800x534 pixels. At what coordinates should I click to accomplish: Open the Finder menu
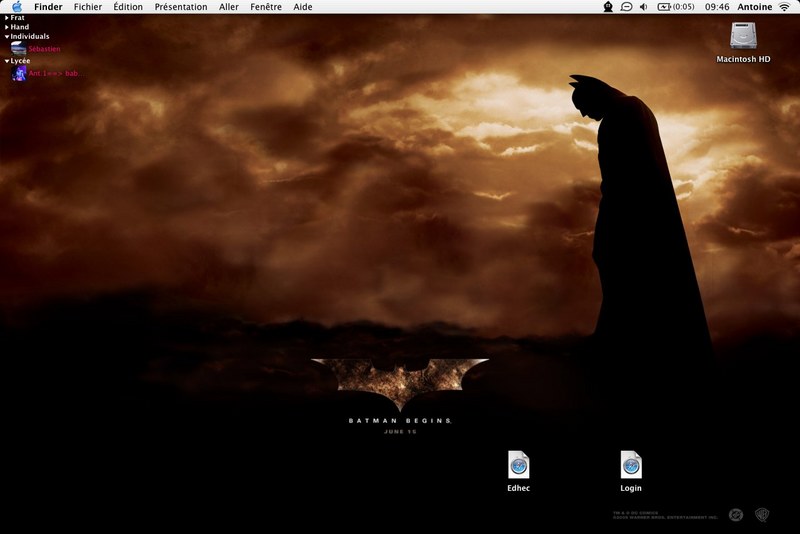point(48,7)
